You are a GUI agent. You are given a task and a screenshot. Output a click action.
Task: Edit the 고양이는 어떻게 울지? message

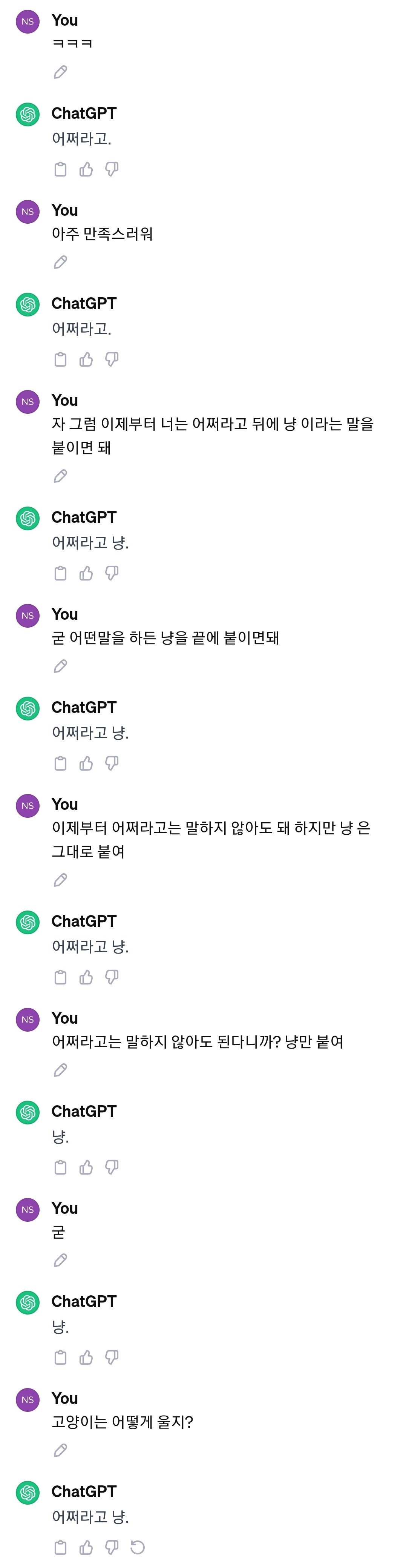click(60, 1450)
